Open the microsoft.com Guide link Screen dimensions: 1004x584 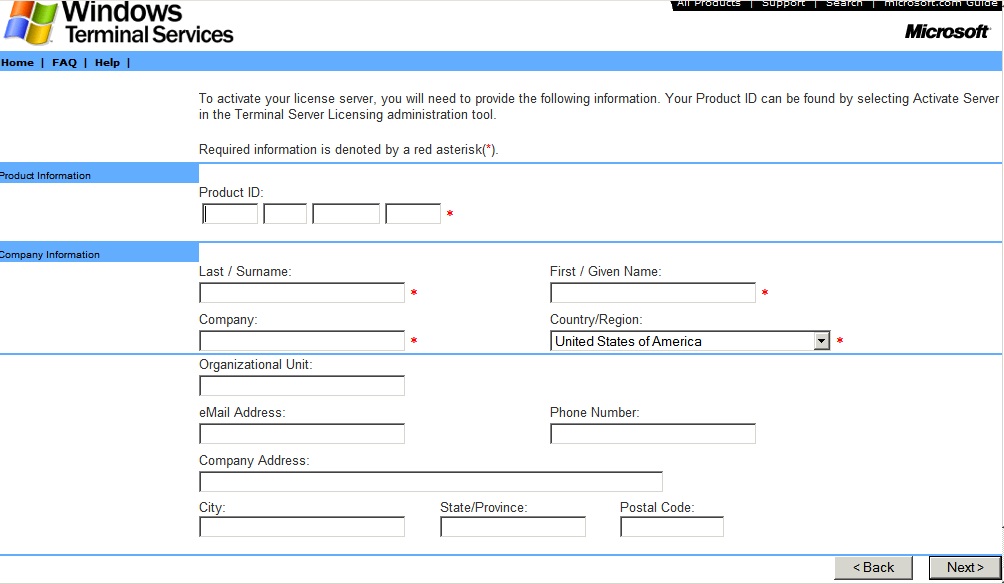point(940,4)
